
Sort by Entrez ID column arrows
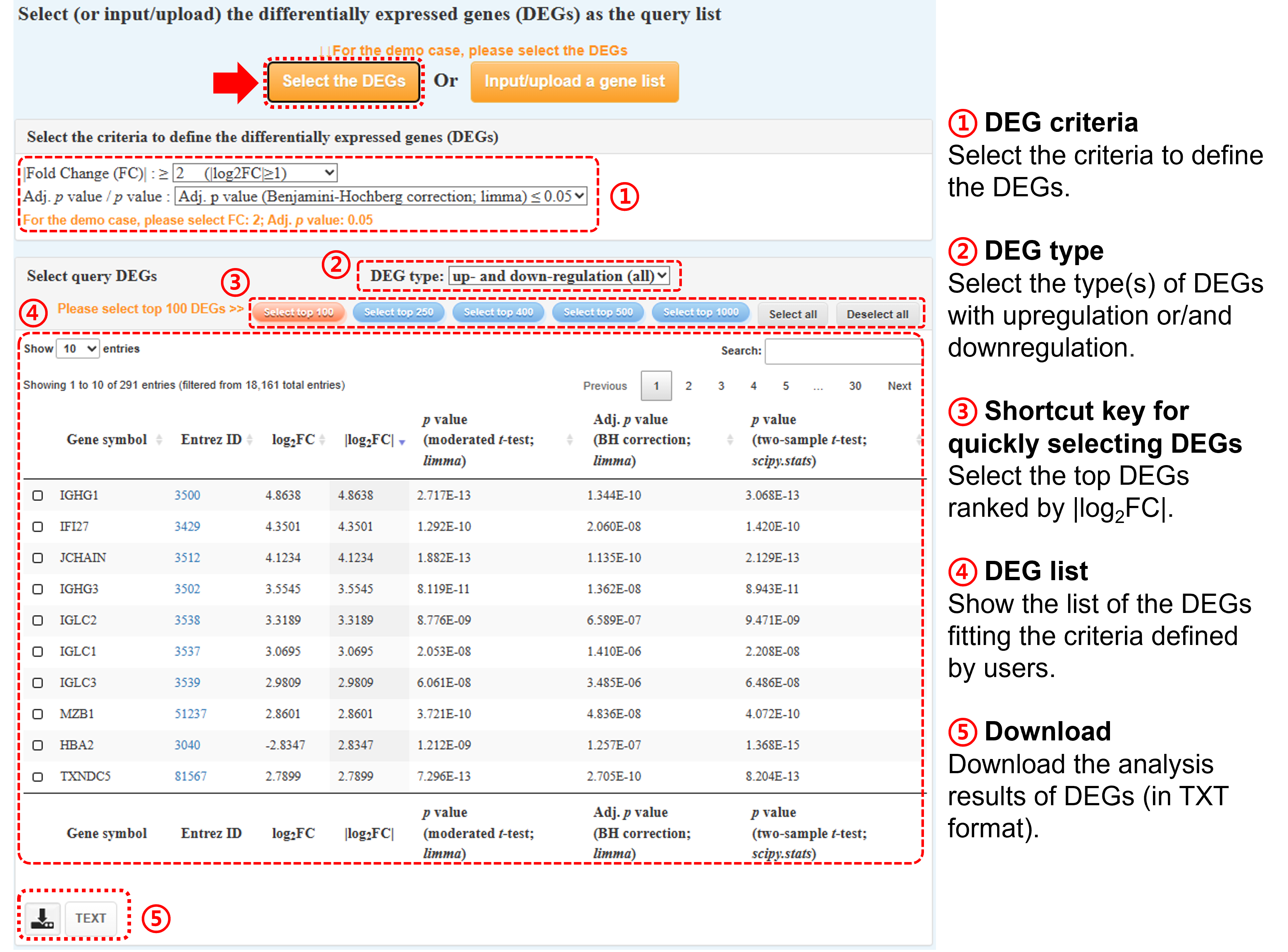click(249, 440)
